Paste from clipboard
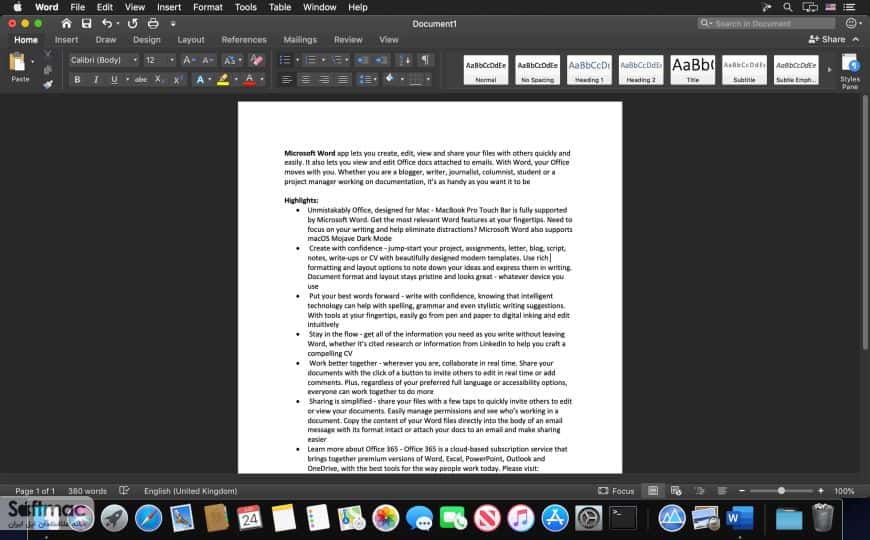870x540 pixels. point(18,68)
